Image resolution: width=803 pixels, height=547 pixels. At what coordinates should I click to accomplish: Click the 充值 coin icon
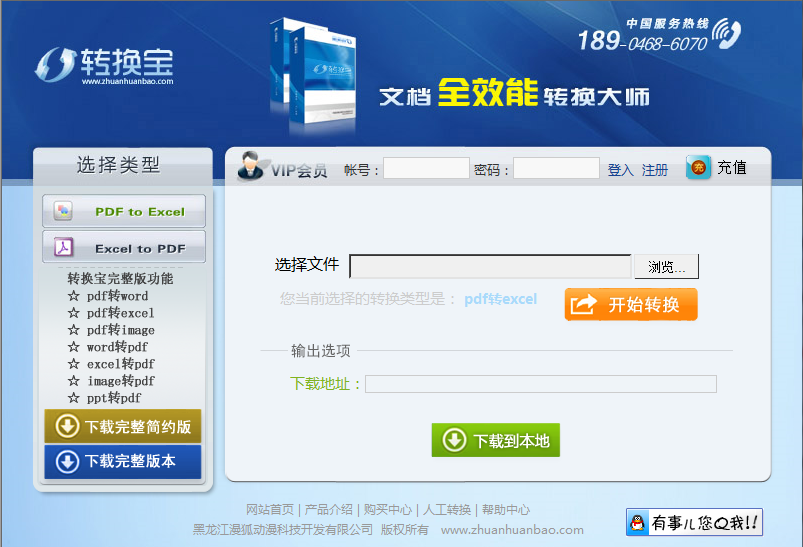699,167
